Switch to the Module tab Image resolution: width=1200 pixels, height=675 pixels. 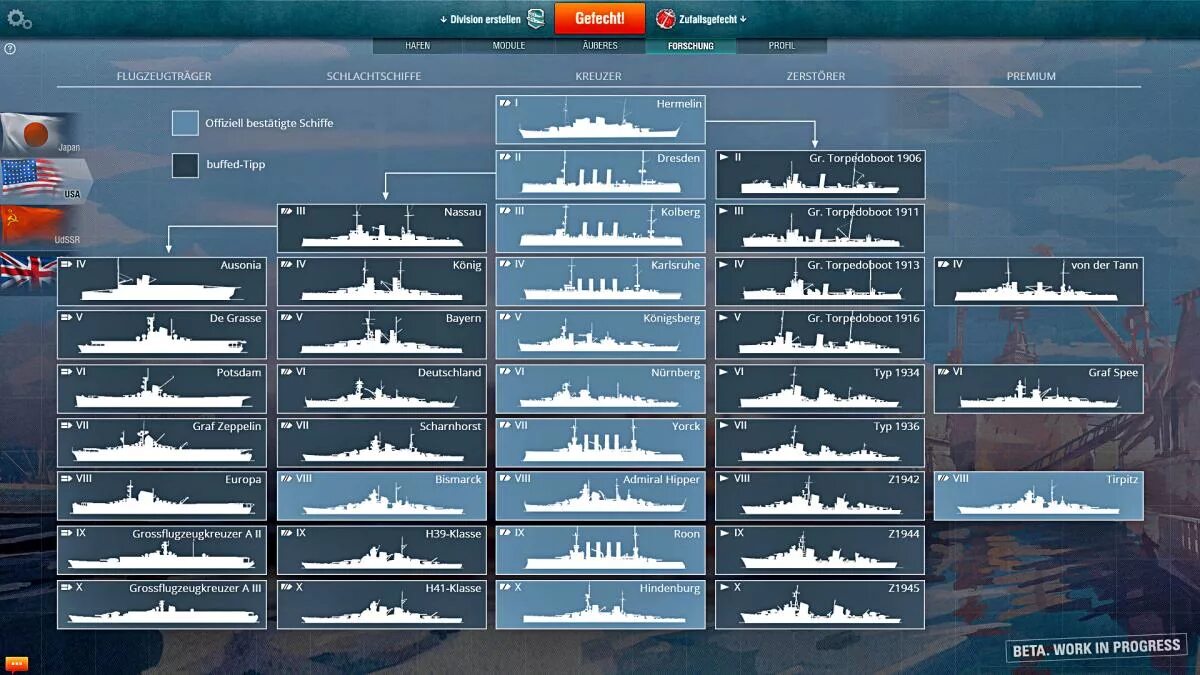click(509, 46)
